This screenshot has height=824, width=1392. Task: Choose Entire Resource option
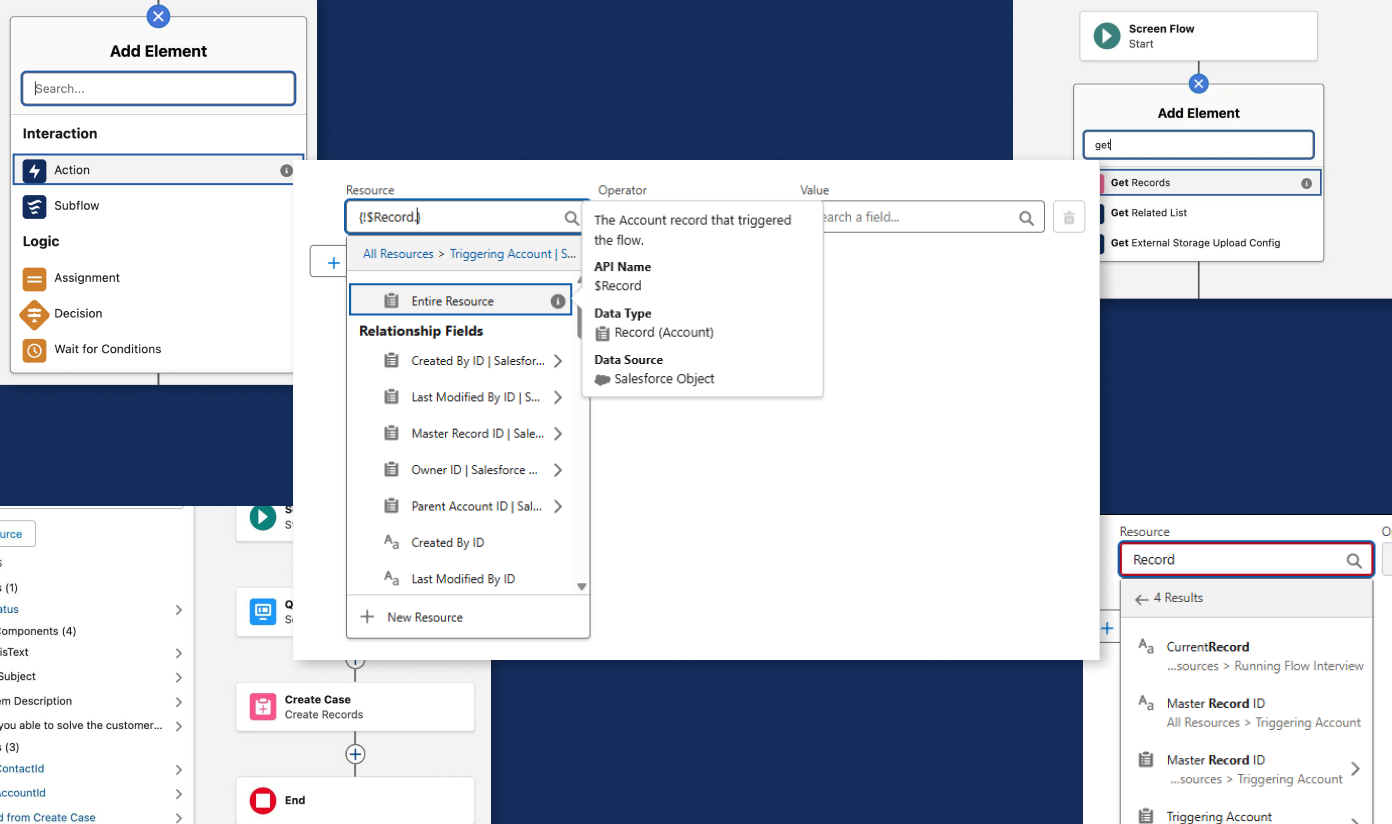(460, 301)
